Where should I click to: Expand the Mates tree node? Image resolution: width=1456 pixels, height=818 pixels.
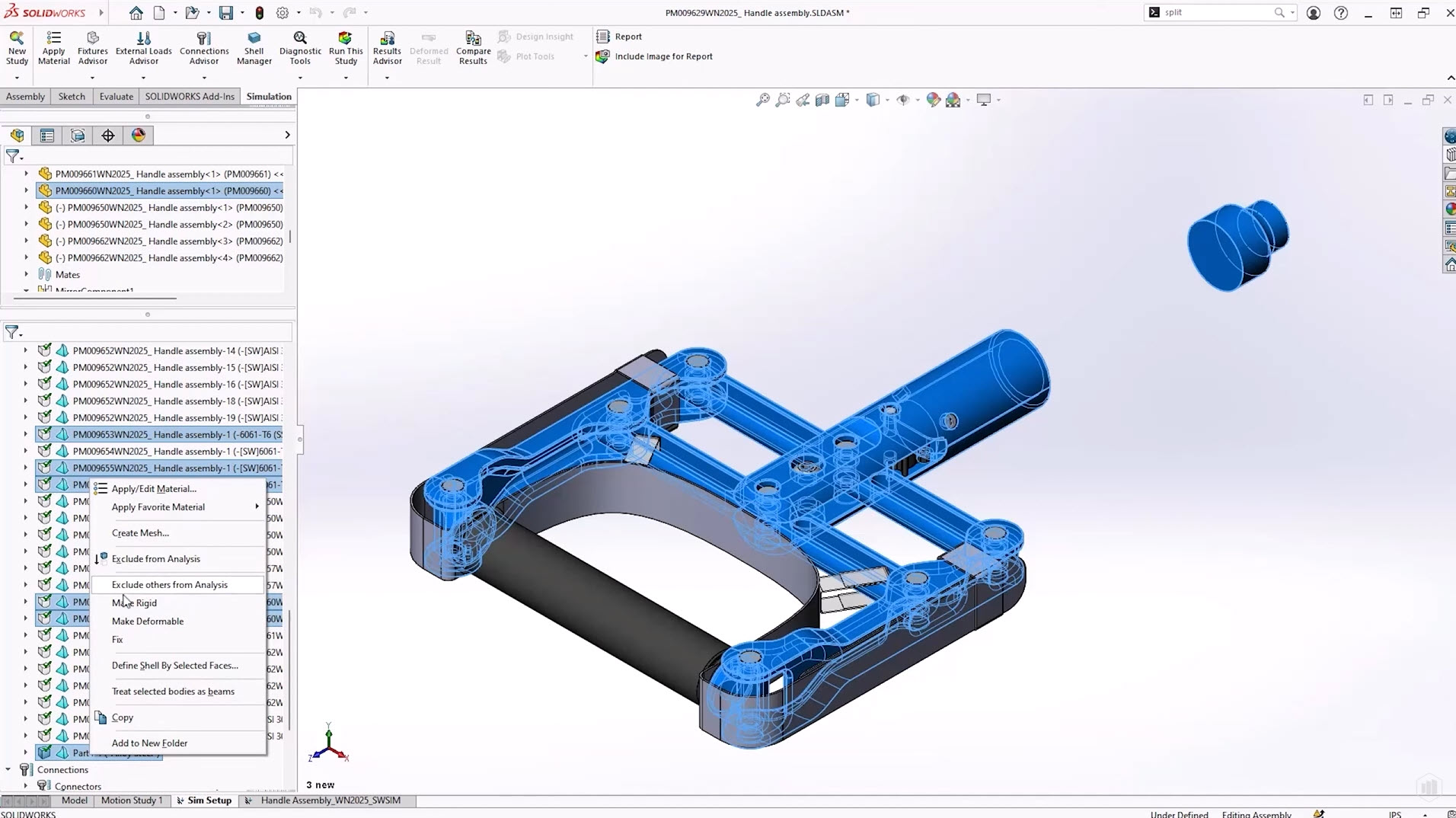tap(26, 274)
